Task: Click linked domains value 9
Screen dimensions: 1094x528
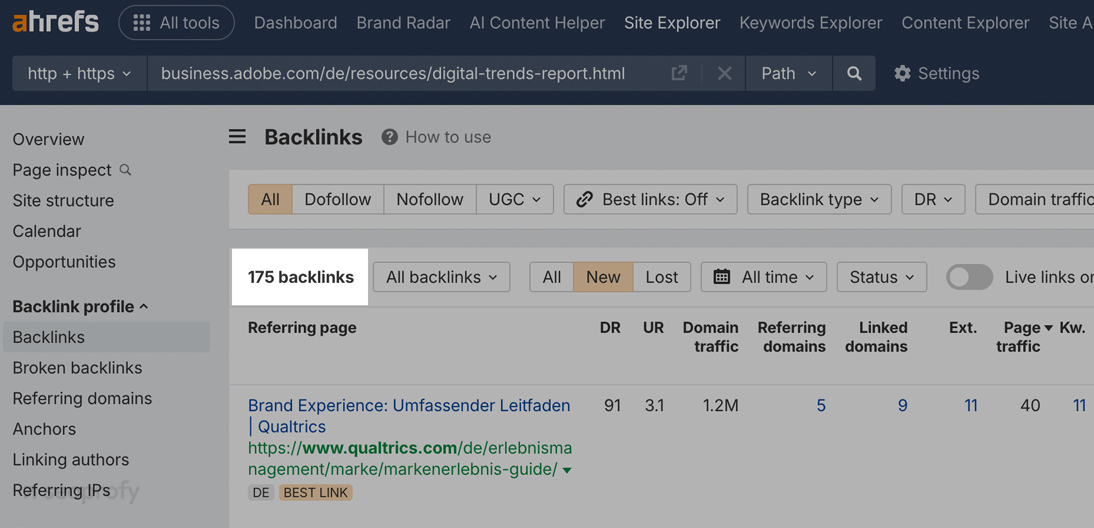Action: (x=902, y=405)
